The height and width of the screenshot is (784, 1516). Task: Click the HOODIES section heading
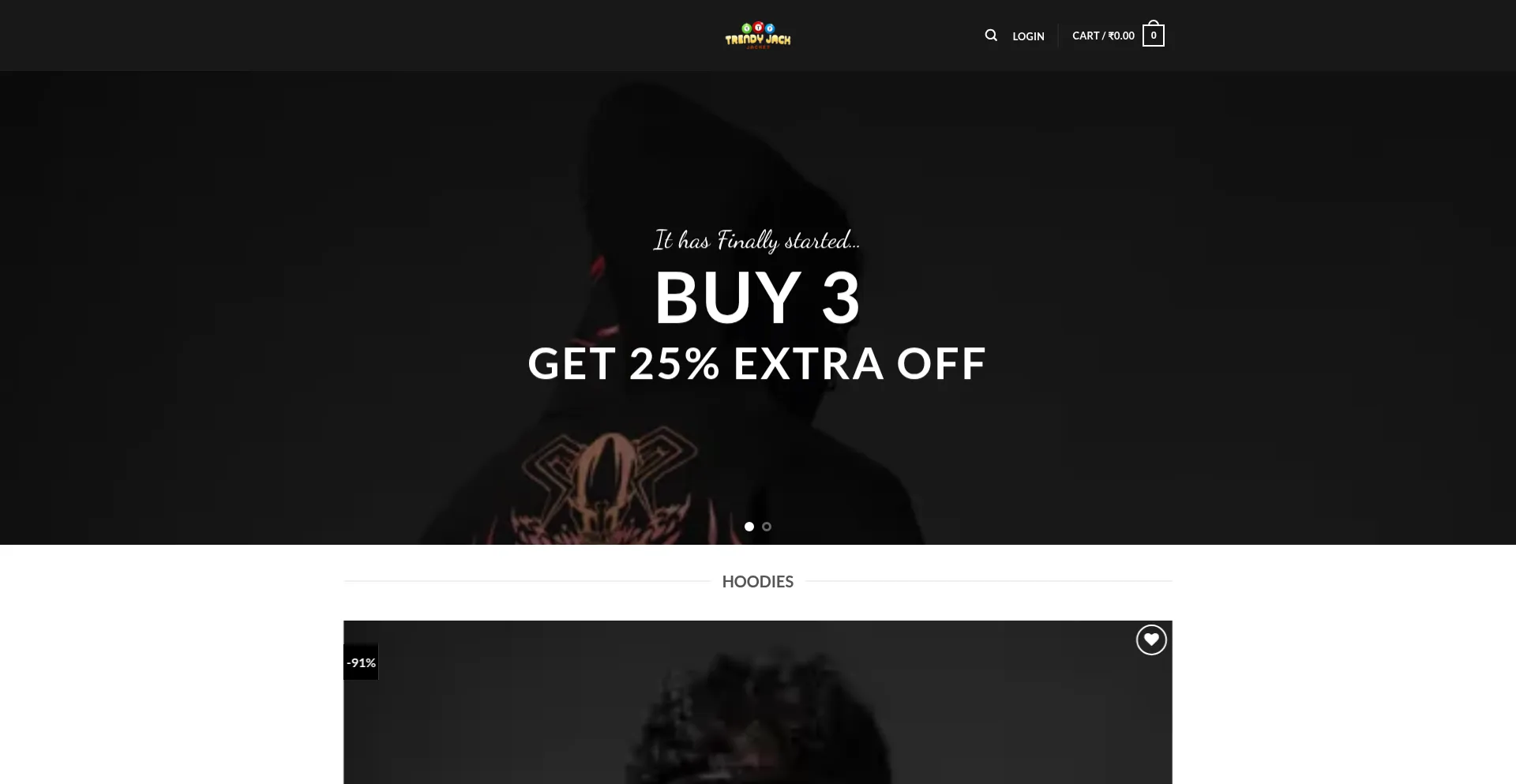tap(758, 582)
